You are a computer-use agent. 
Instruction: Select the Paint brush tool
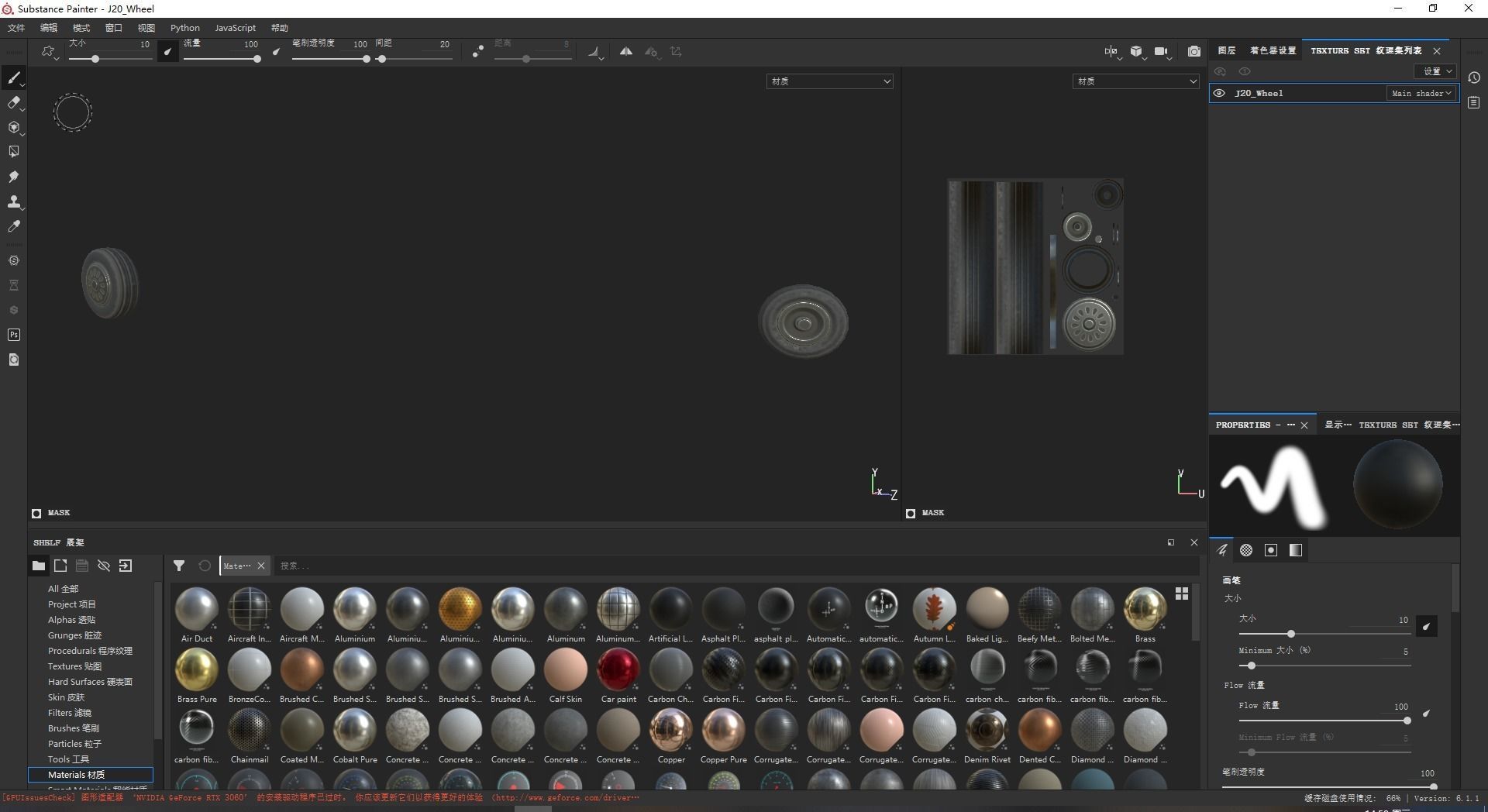pyautogui.click(x=13, y=77)
